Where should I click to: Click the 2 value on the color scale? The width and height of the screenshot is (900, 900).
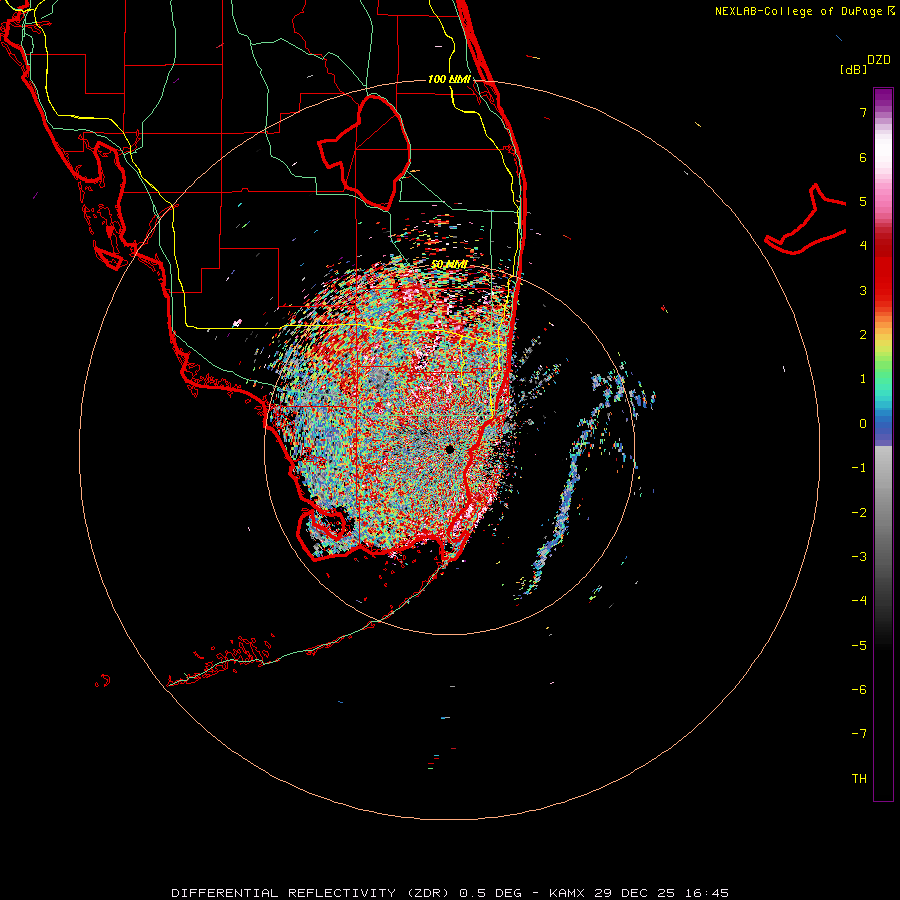[863, 335]
